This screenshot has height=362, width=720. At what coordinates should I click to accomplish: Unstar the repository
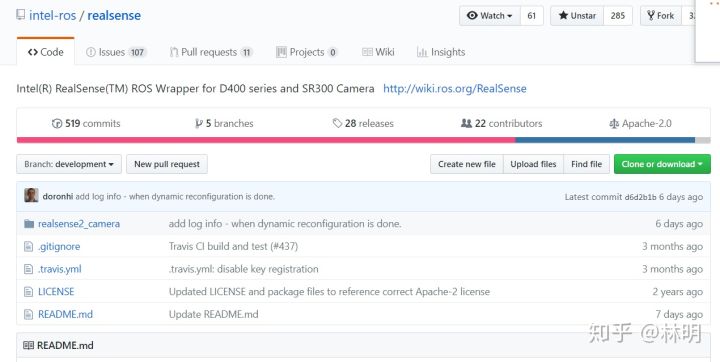[x=577, y=16]
